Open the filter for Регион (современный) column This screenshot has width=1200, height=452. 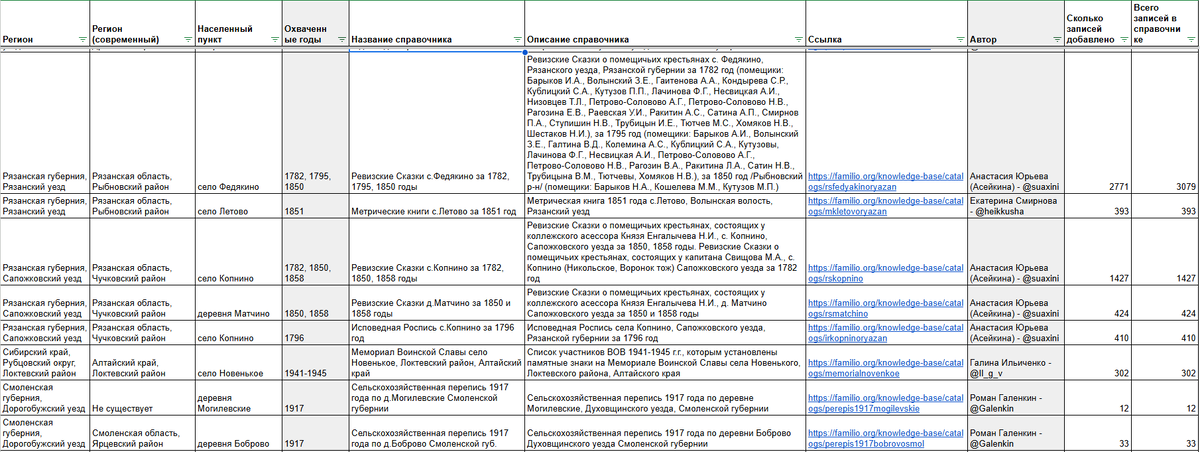tap(186, 40)
